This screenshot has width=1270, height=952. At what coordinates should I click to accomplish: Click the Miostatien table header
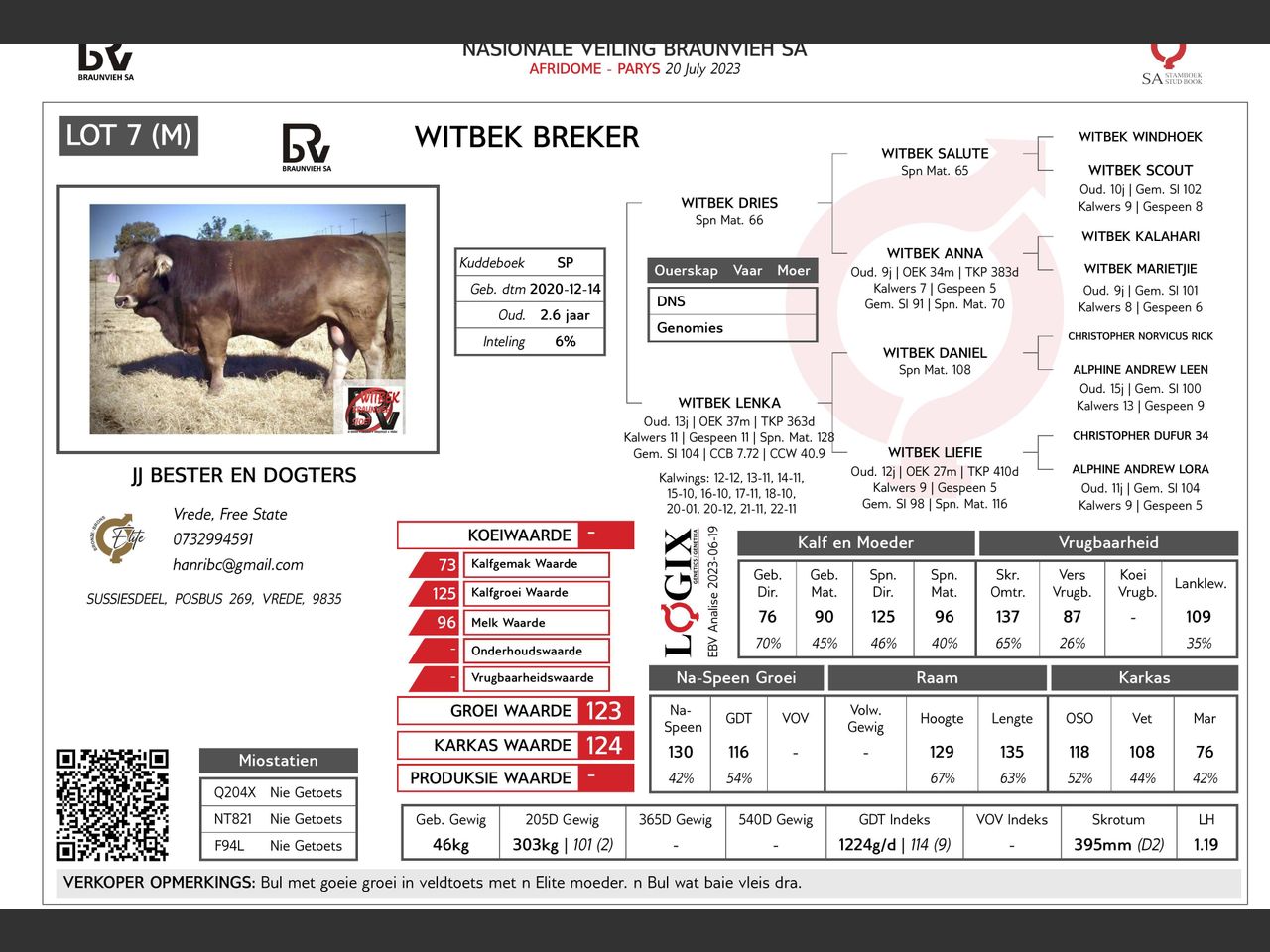coord(278,761)
